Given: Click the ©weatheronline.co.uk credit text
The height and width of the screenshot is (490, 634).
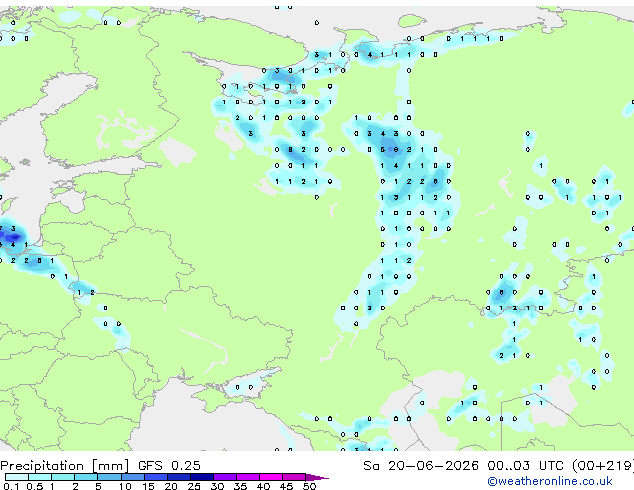Looking at the screenshot, I should click(x=549, y=481).
